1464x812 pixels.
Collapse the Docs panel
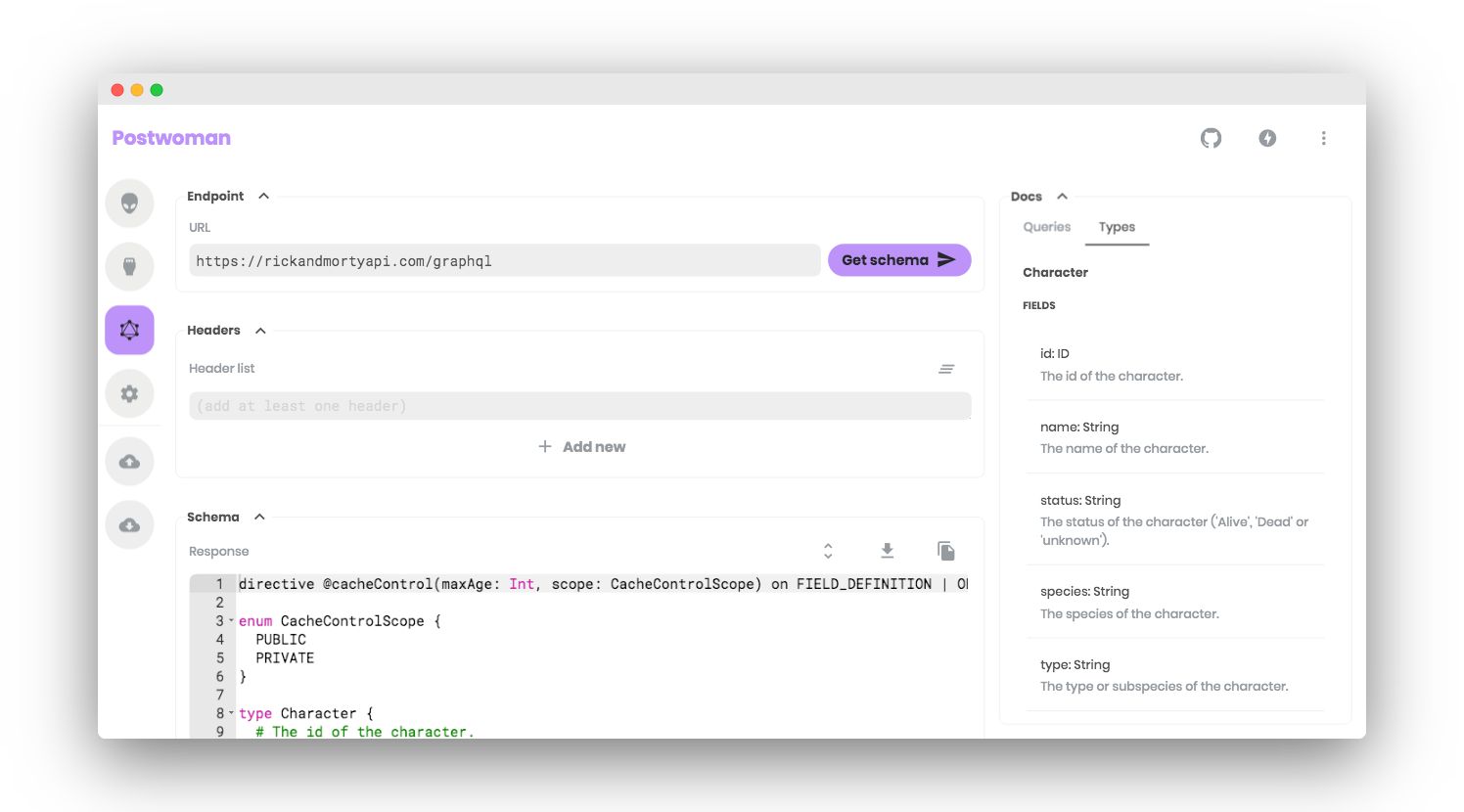click(x=1062, y=196)
